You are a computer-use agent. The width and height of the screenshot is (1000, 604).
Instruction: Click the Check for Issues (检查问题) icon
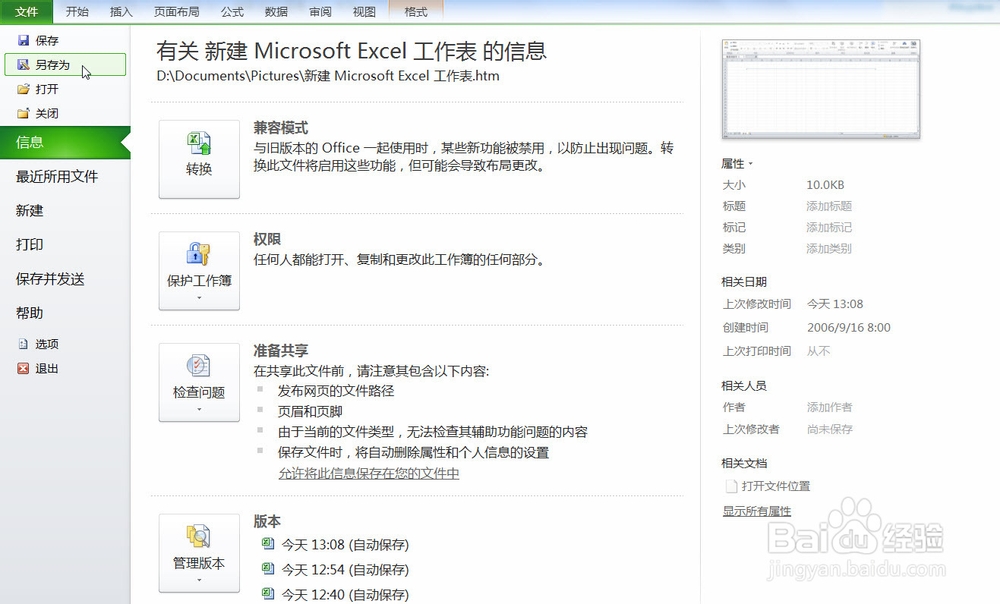click(x=199, y=365)
